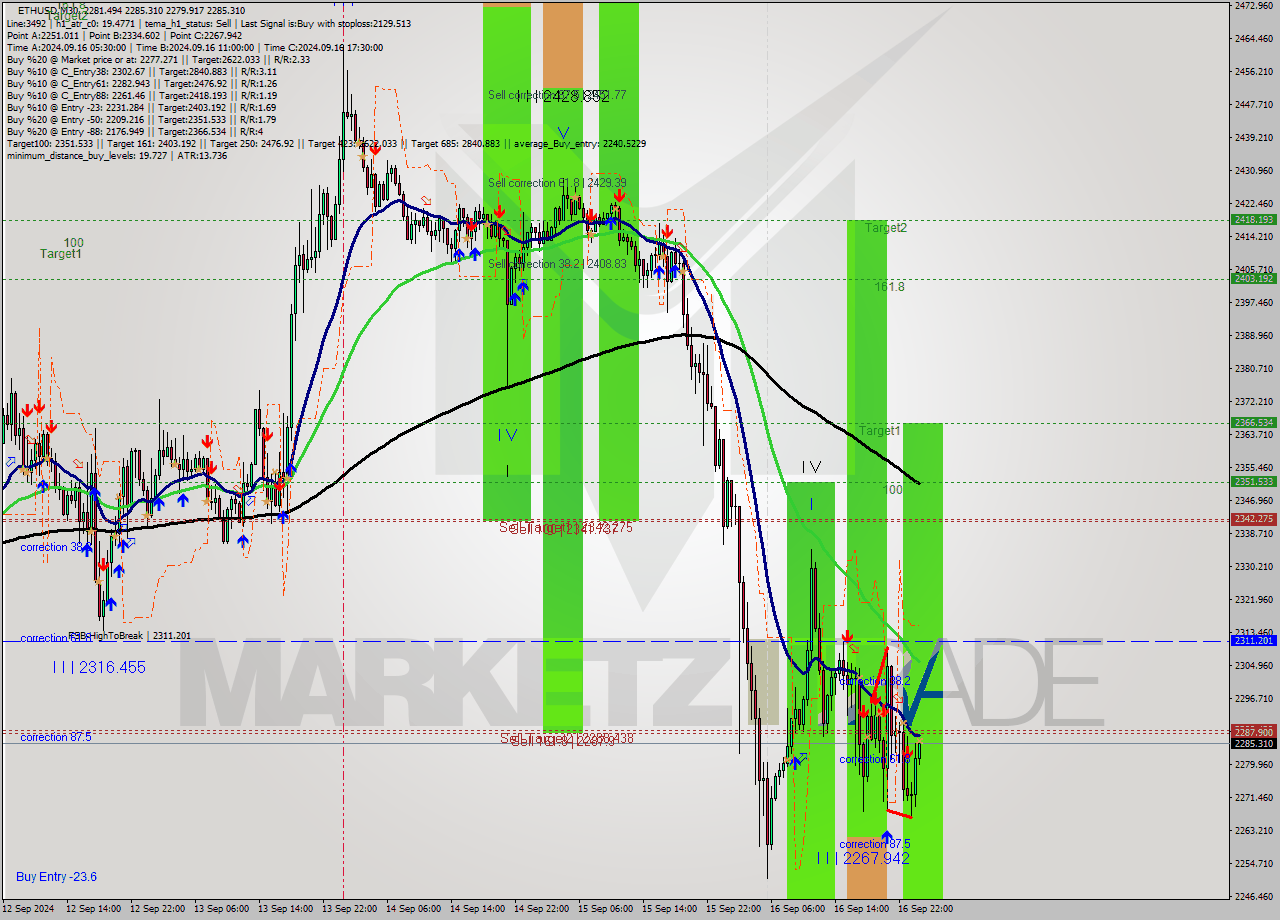
Task: Click the '15 Sep 06:00' time label
Action: (605, 909)
